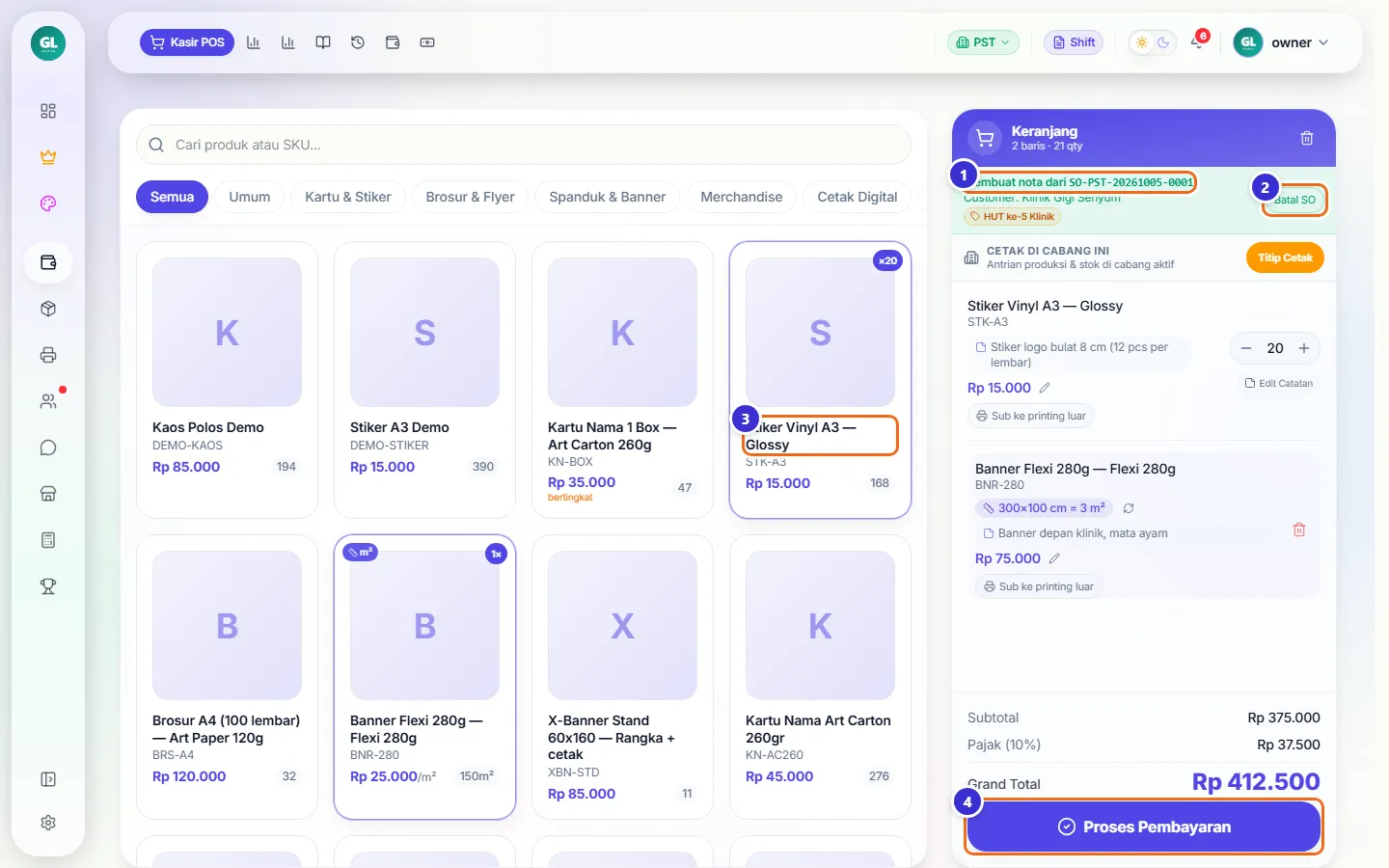Add Banner Flexi 280g product card
This screenshot has width=1389, height=868.
click(424, 677)
